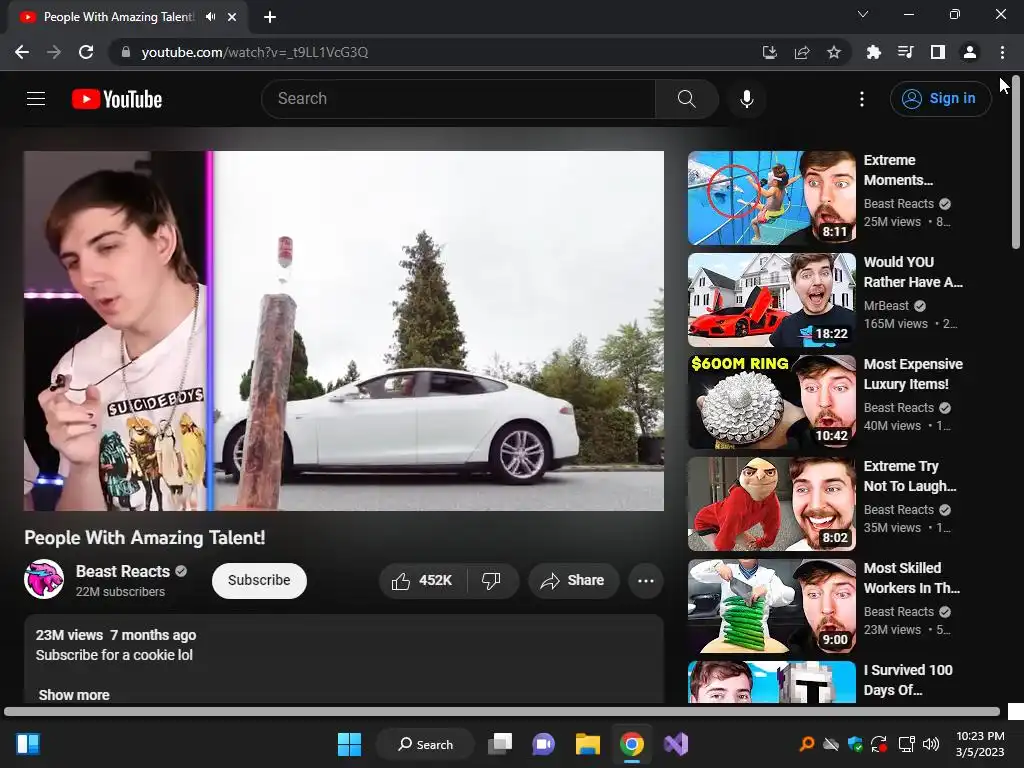Click Sign in button
Viewport: 1024px width, 768px height.
pyautogui.click(x=940, y=99)
